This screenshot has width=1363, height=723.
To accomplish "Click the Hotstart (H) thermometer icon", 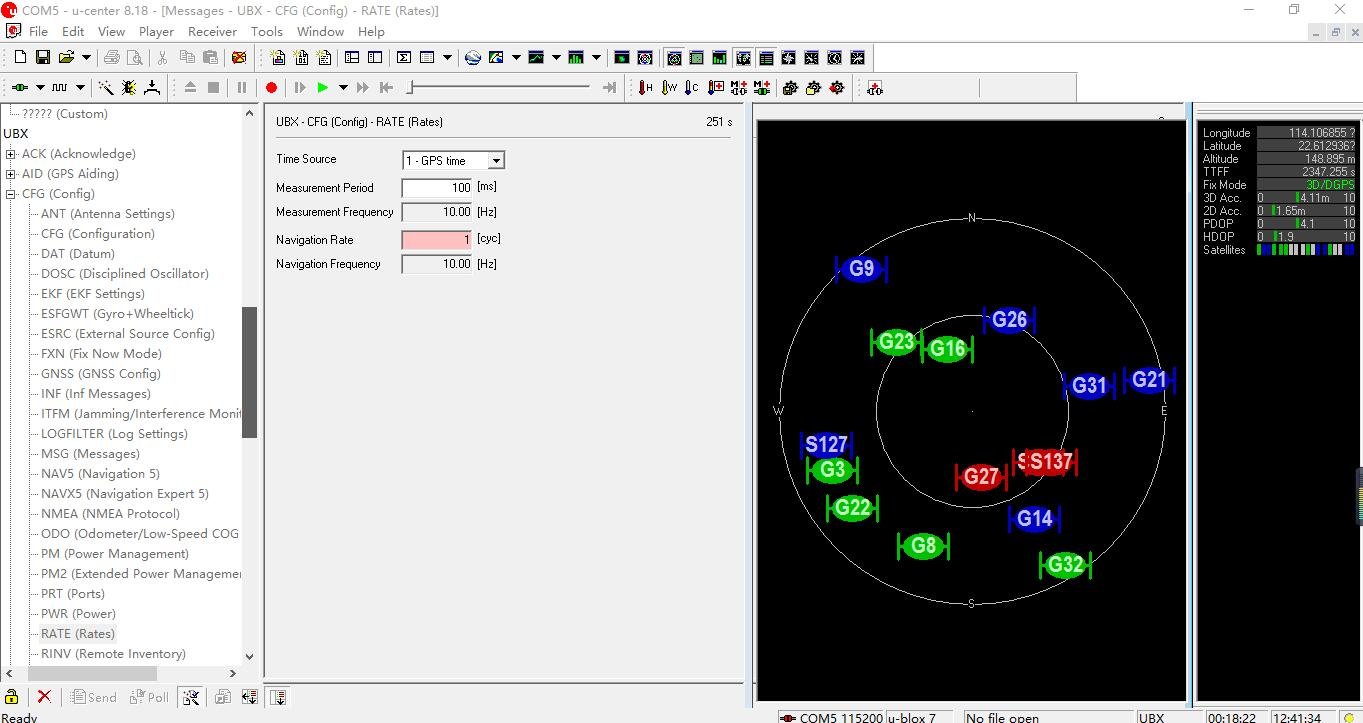I will point(645,88).
